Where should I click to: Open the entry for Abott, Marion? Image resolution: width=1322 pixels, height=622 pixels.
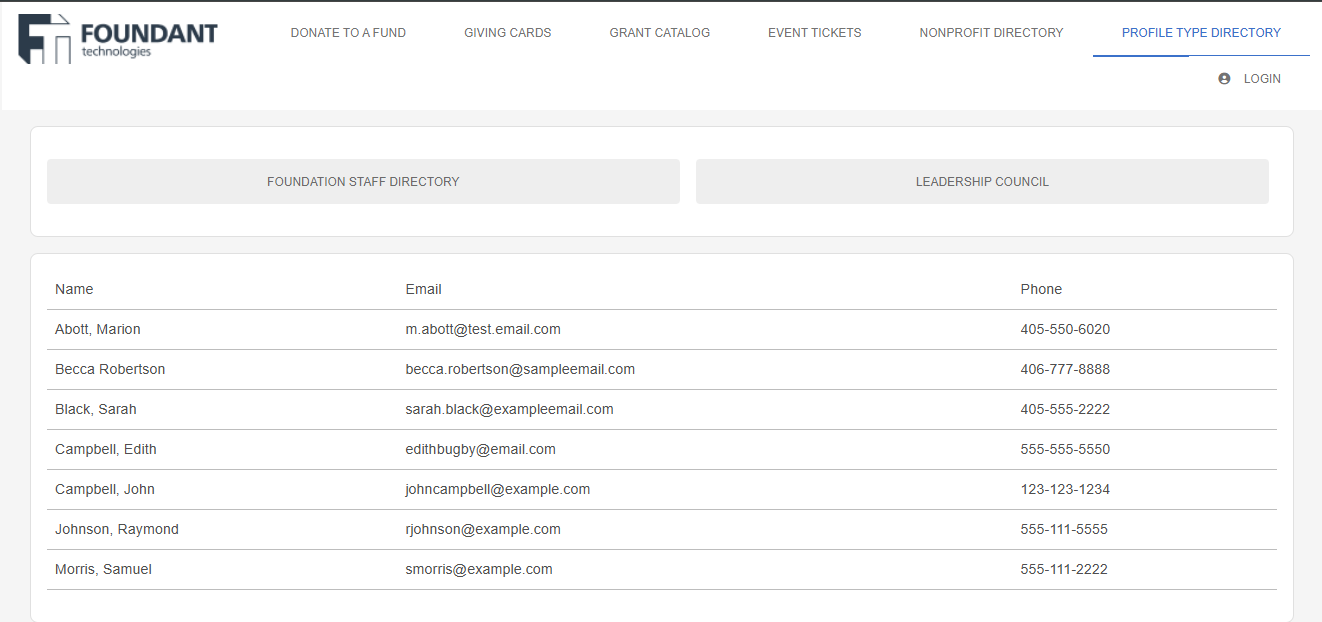[97, 329]
